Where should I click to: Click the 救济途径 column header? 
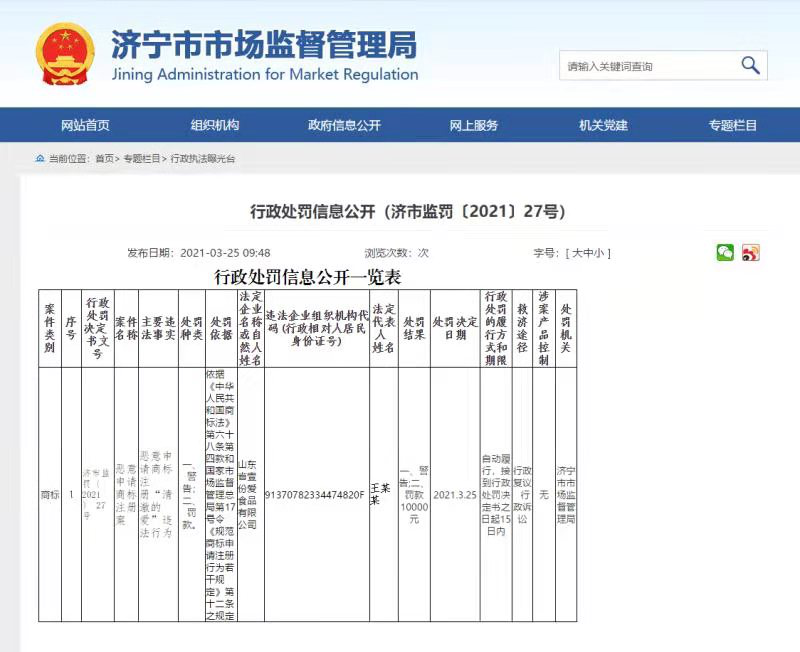522,328
